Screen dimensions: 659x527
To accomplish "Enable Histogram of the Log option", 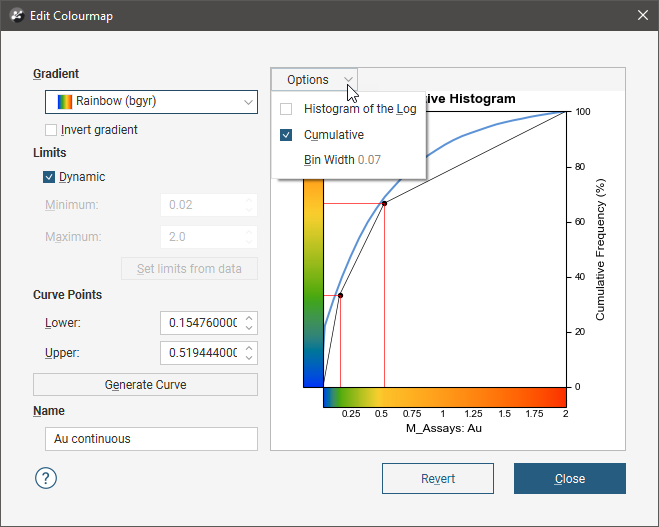I will 286,109.
